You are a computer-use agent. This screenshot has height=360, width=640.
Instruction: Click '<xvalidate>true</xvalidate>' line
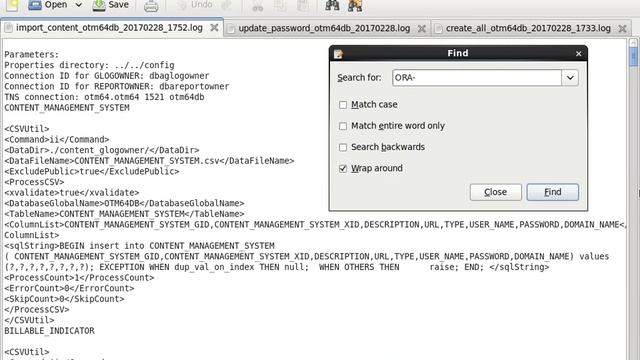(72, 192)
